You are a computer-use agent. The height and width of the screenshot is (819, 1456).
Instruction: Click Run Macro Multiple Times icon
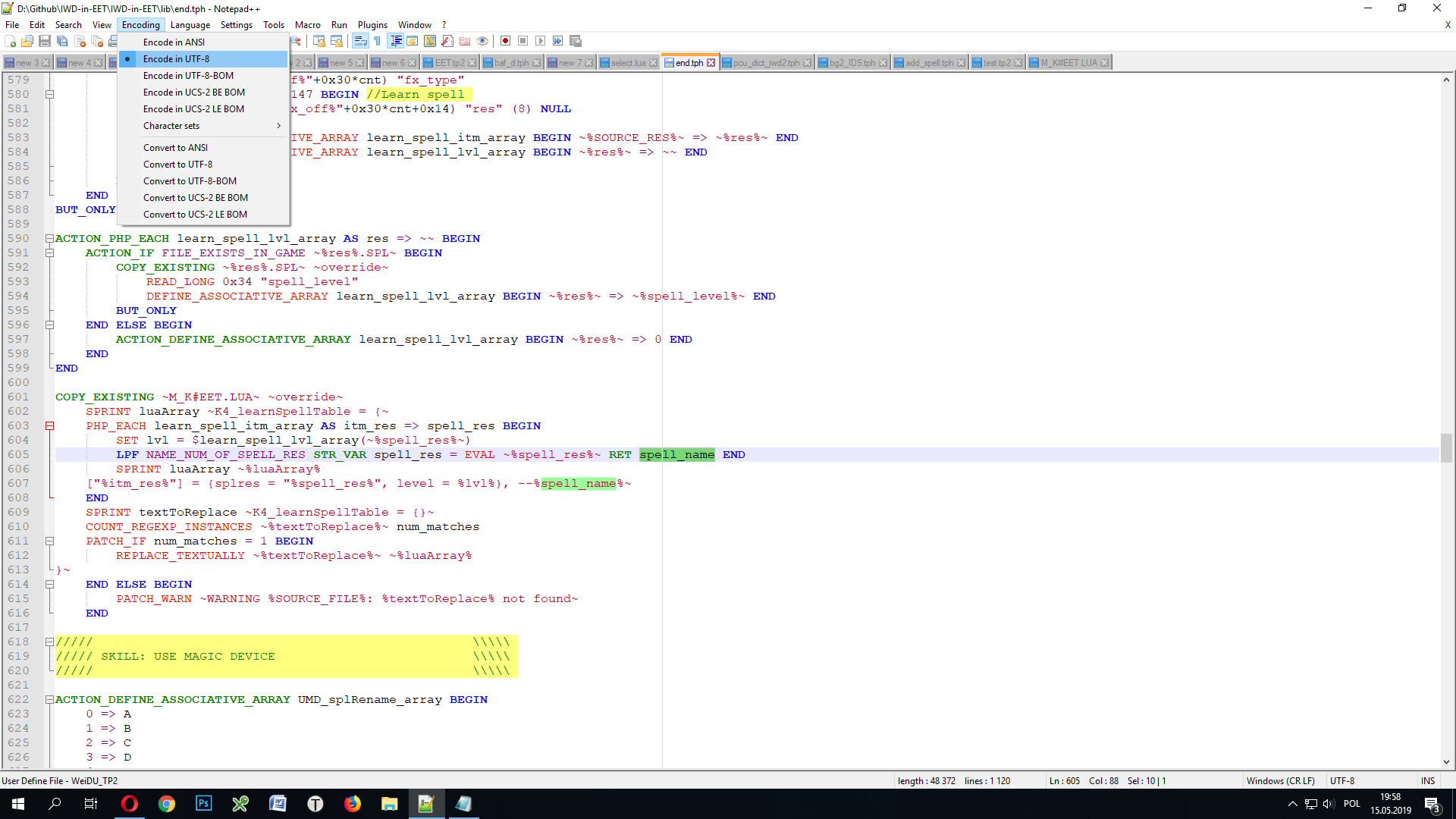coord(558,41)
